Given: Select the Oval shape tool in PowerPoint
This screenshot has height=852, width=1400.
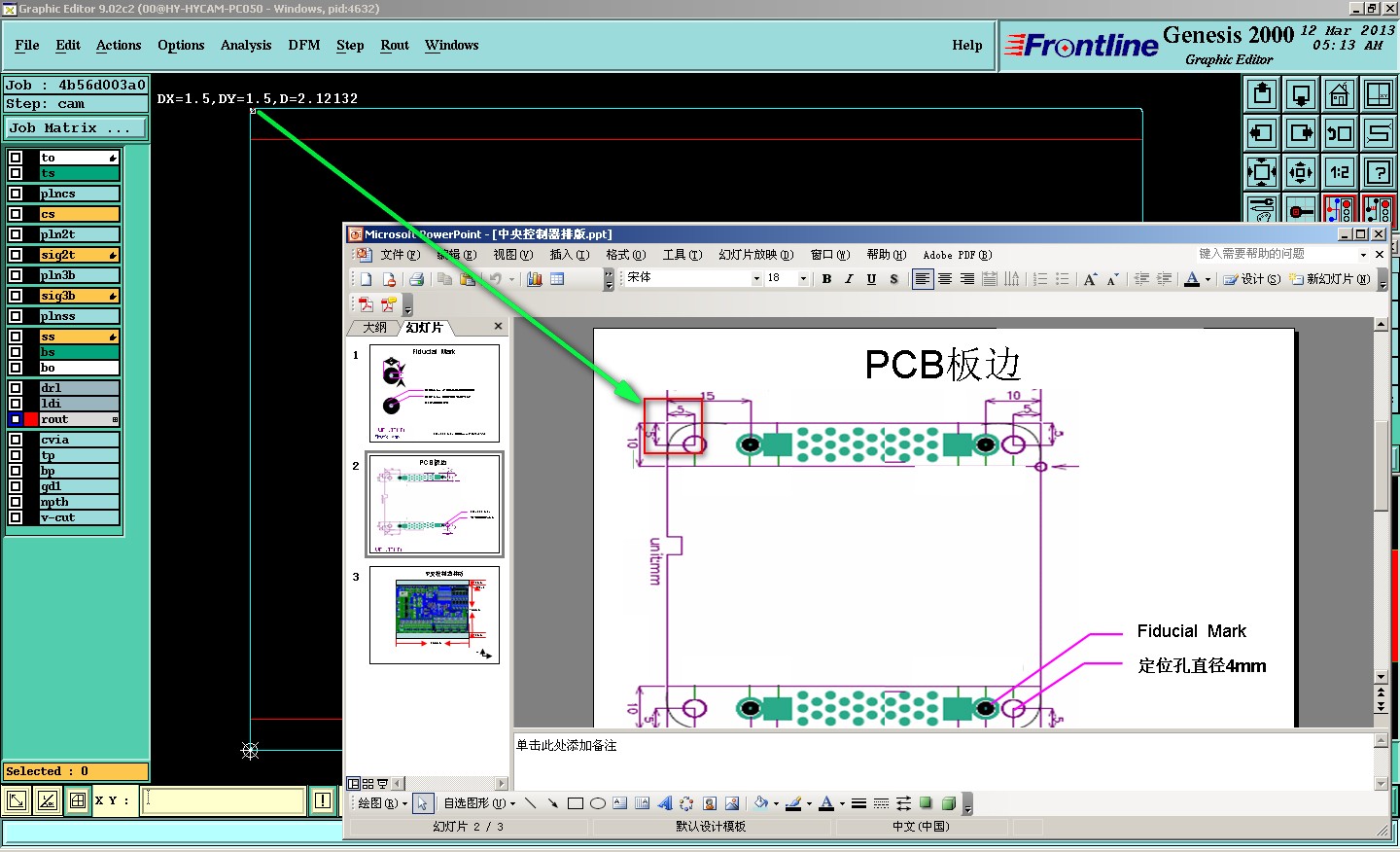Looking at the screenshot, I should (x=598, y=803).
